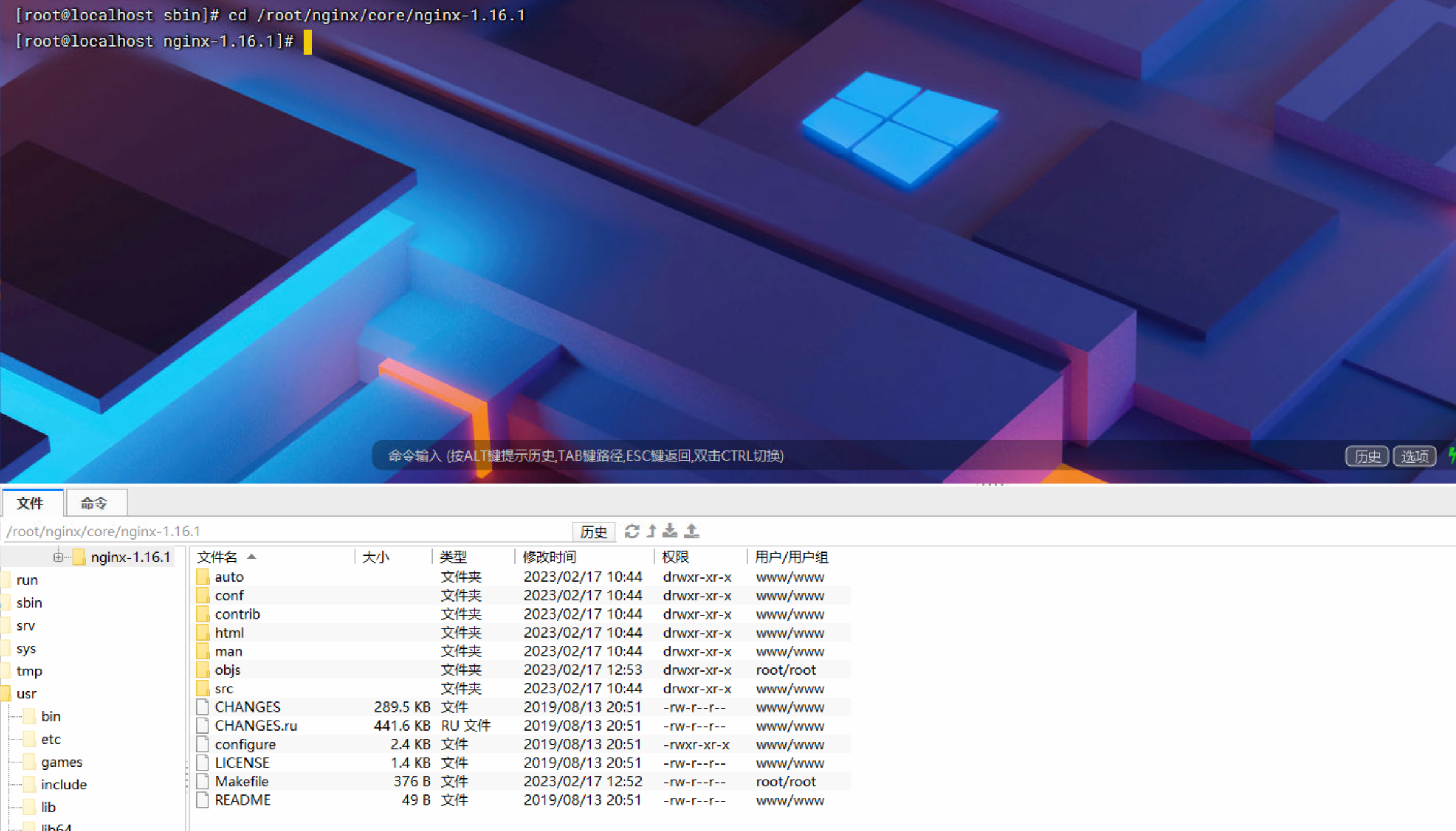
Task: Expand the nginx-1.16.1 tree node
Action: coord(58,557)
